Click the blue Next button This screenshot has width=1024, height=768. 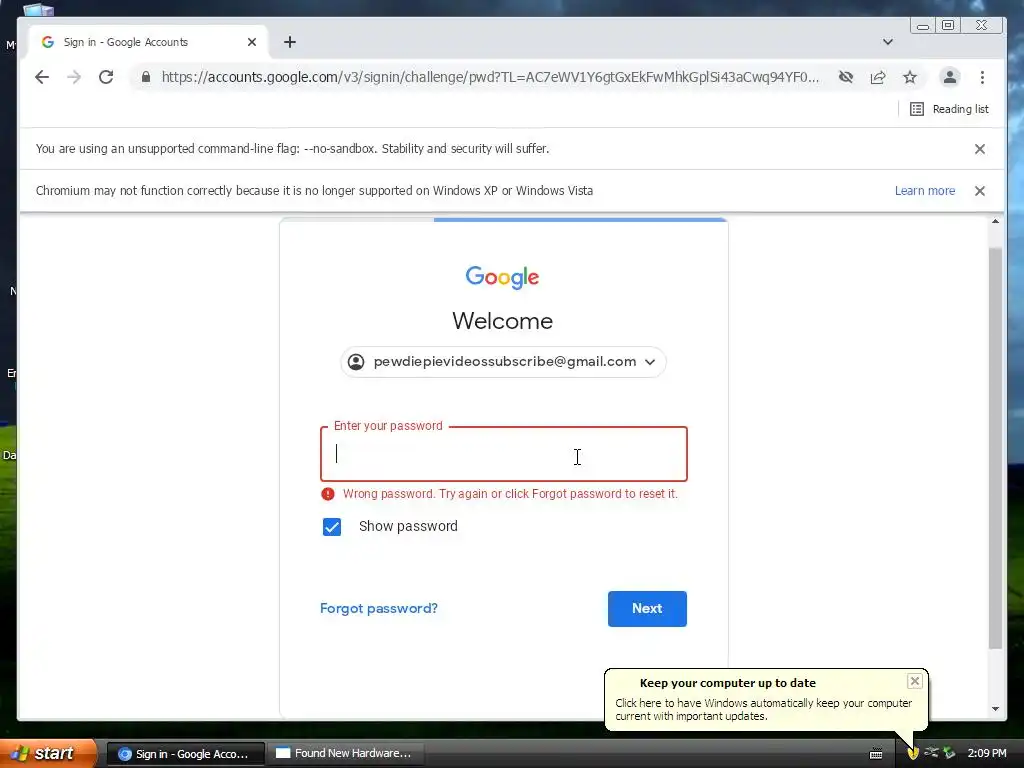pos(647,609)
